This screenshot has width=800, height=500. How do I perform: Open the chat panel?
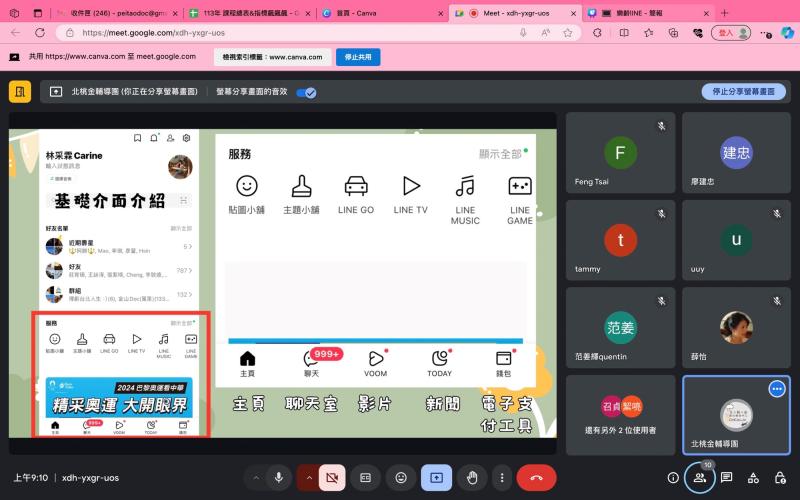coord(727,478)
